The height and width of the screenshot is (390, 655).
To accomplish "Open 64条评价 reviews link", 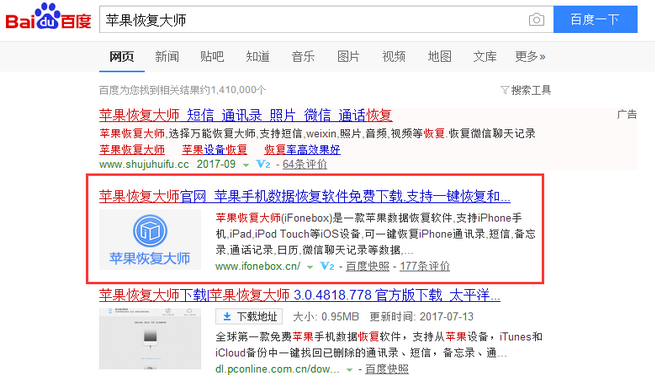I will click(x=305, y=165).
